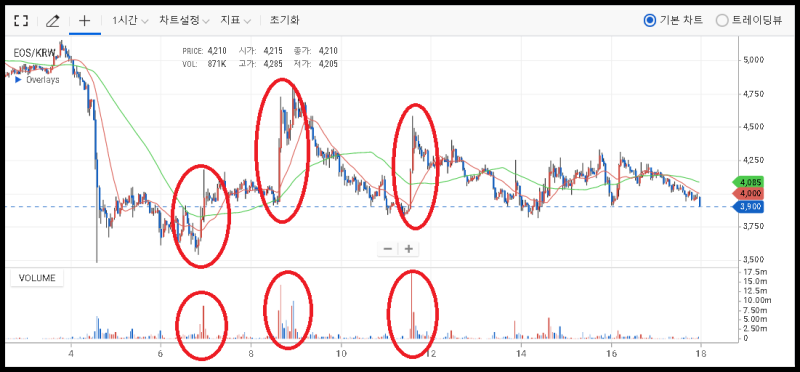
Task: Click the 종가 4,210 close value
Action: click(x=328, y=51)
